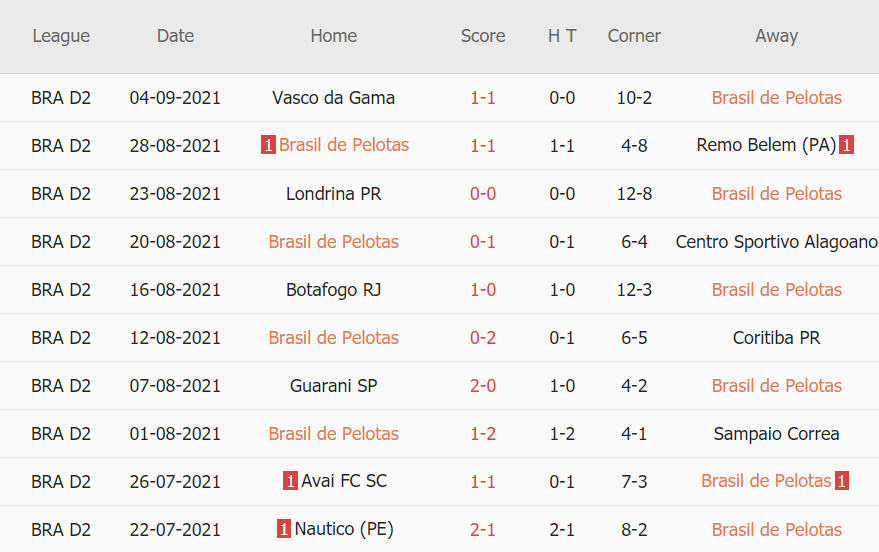
Task: Open Centro Sportivo Alagoano team link
Action: 776,242
